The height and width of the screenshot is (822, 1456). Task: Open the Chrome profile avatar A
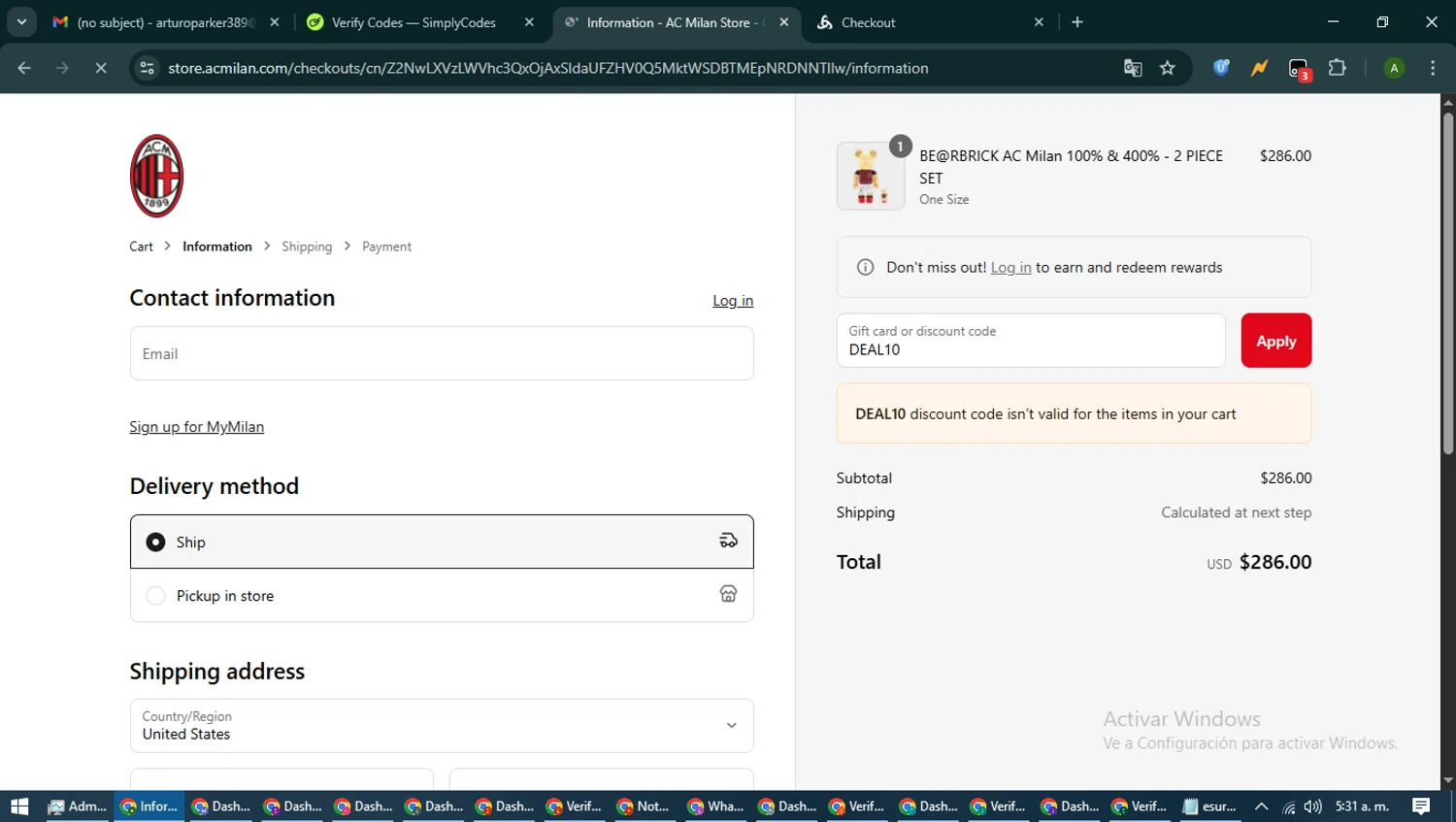[x=1394, y=68]
